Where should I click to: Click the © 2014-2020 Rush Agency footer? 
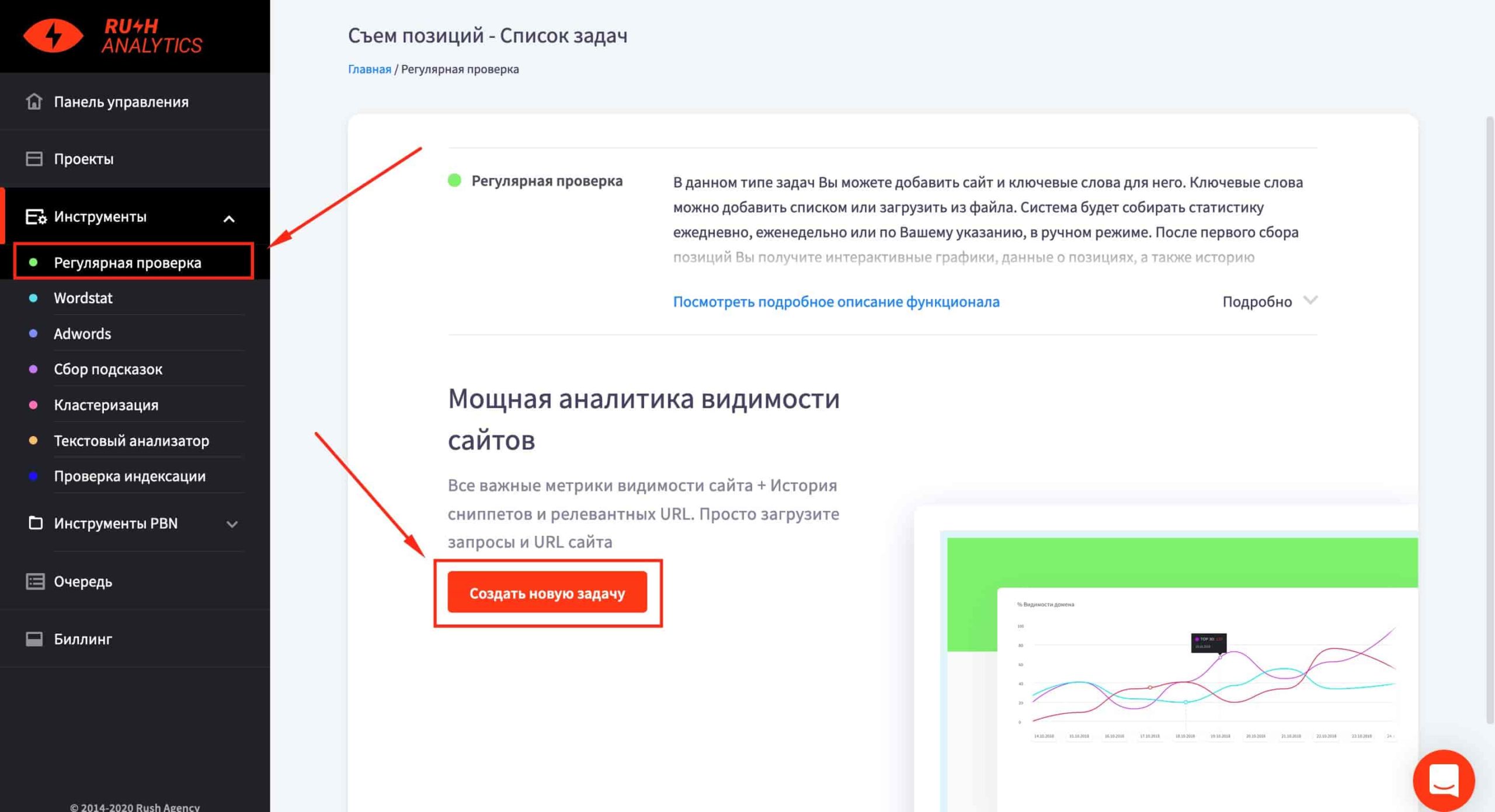click(x=135, y=807)
